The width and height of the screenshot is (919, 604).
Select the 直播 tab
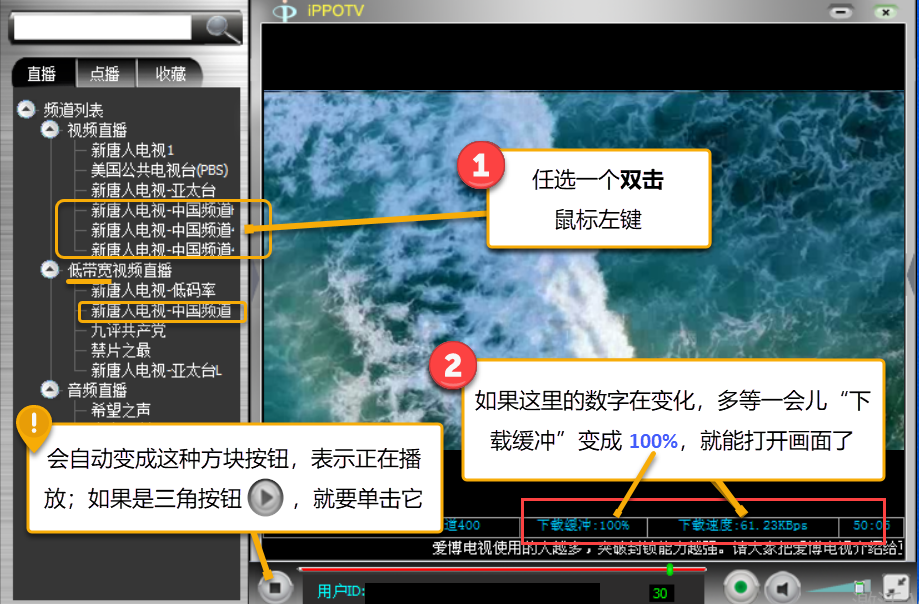click(42, 74)
